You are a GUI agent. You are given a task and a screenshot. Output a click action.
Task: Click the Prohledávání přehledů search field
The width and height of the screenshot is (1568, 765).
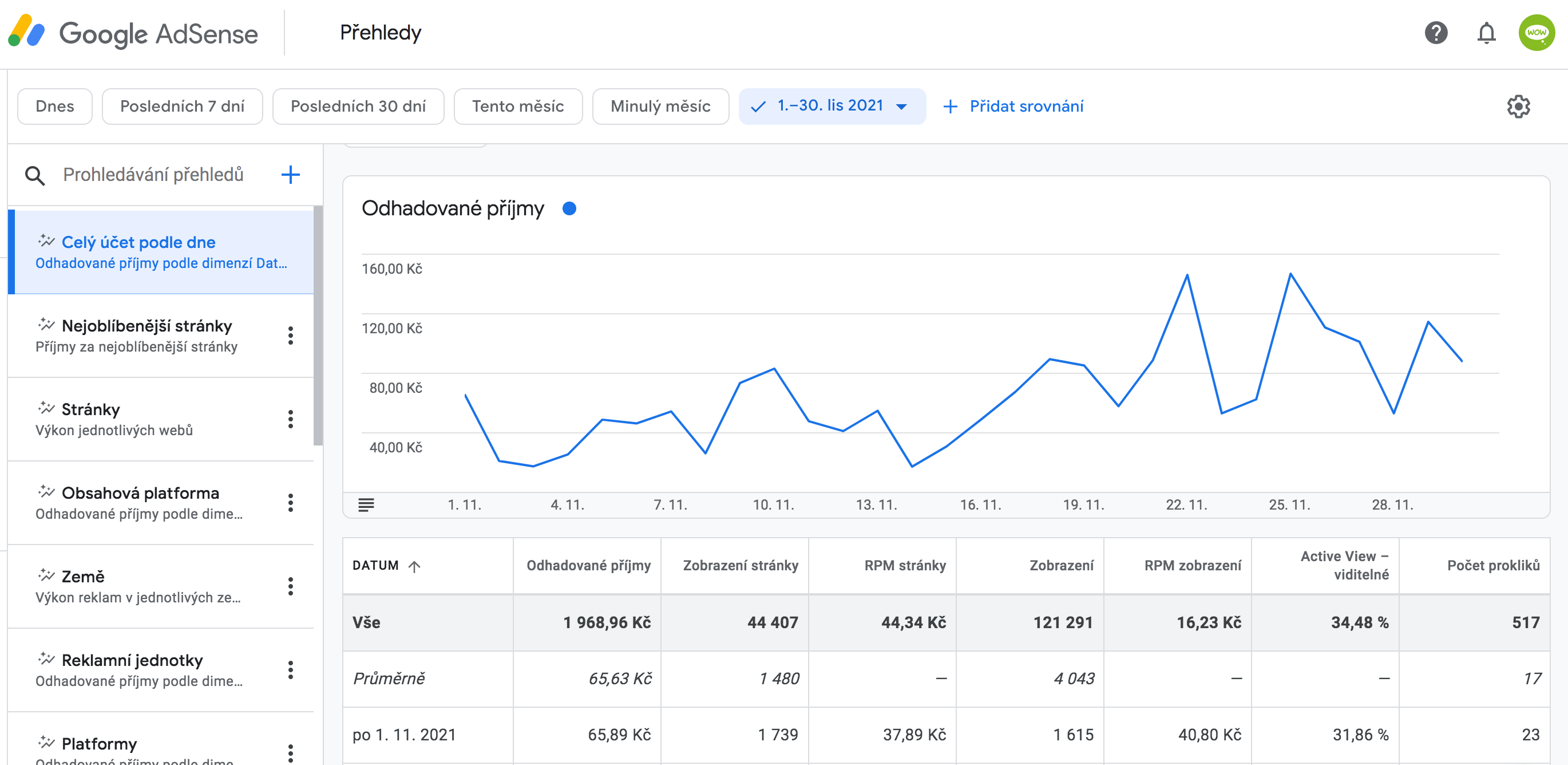coord(153,175)
